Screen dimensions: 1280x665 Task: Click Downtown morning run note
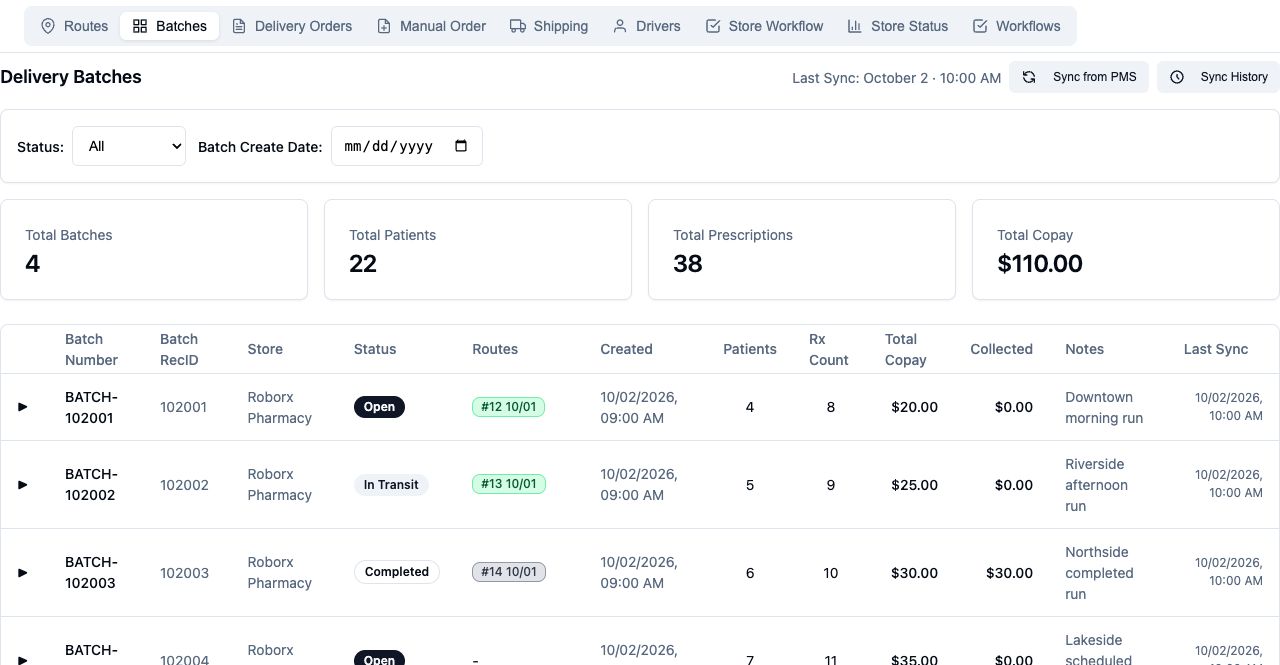(1104, 408)
